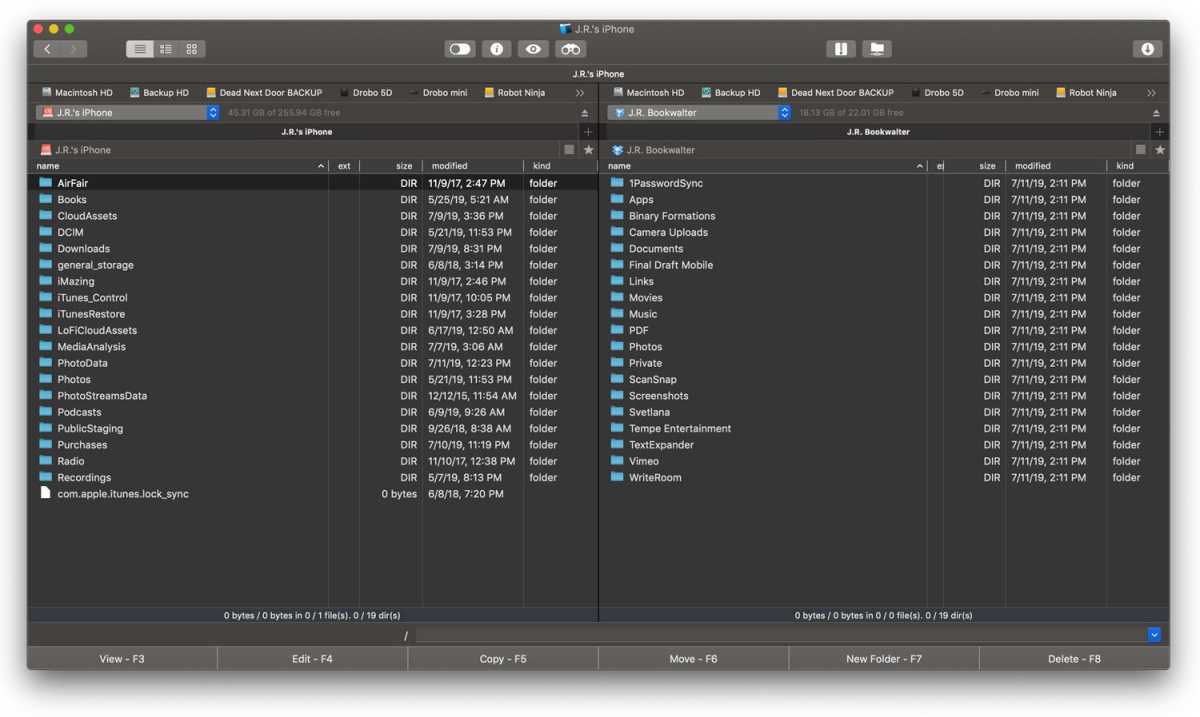1200x717 pixels.
Task: Click the square icon in left path bar
Action: 569,150
